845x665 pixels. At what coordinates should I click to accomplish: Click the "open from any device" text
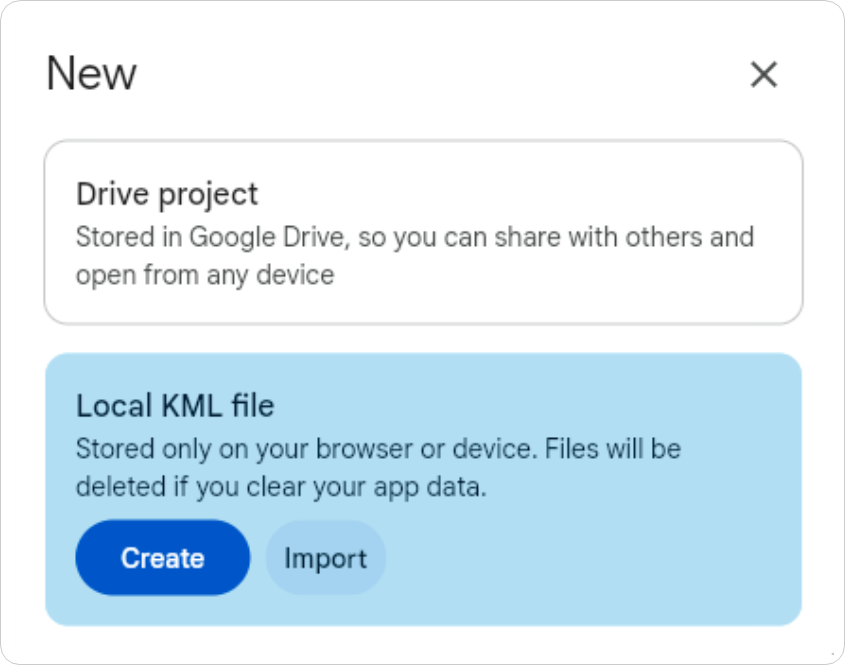pyautogui.click(x=205, y=275)
